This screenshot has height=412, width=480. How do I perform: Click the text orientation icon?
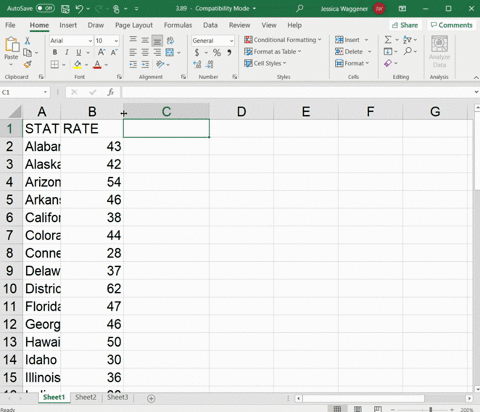(160, 64)
